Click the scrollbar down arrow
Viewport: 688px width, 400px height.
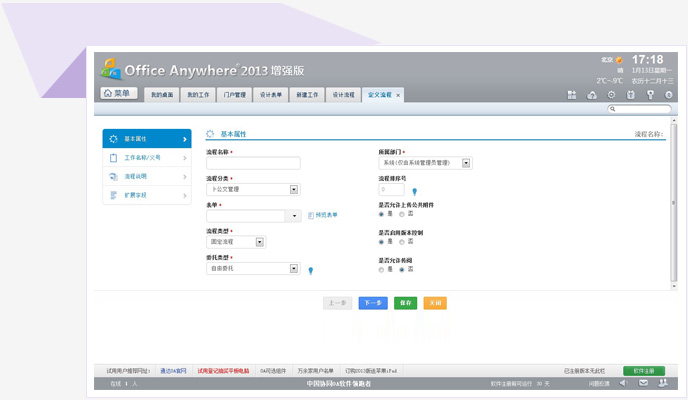point(674,286)
